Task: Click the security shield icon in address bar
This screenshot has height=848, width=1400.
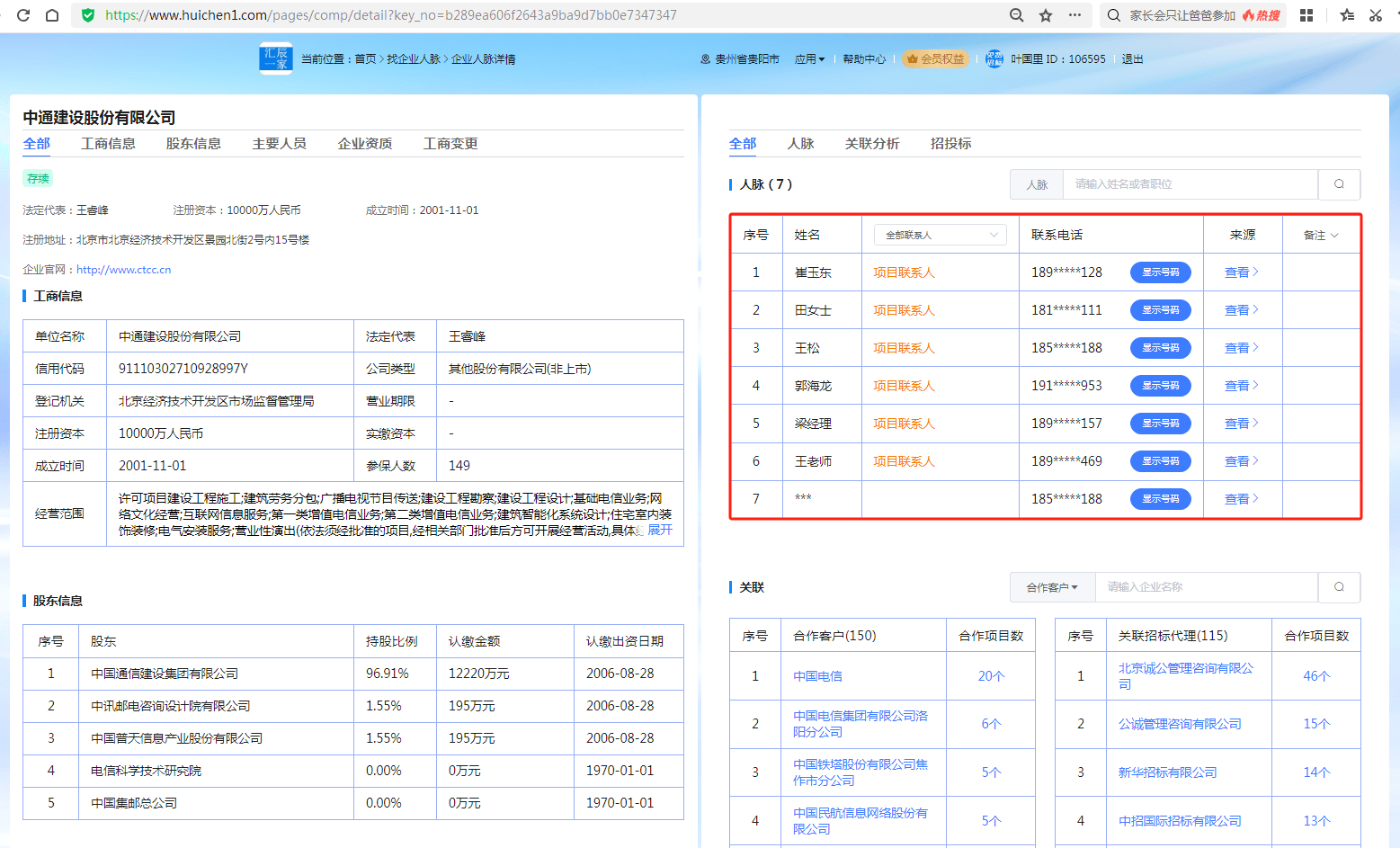Action: [87, 15]
